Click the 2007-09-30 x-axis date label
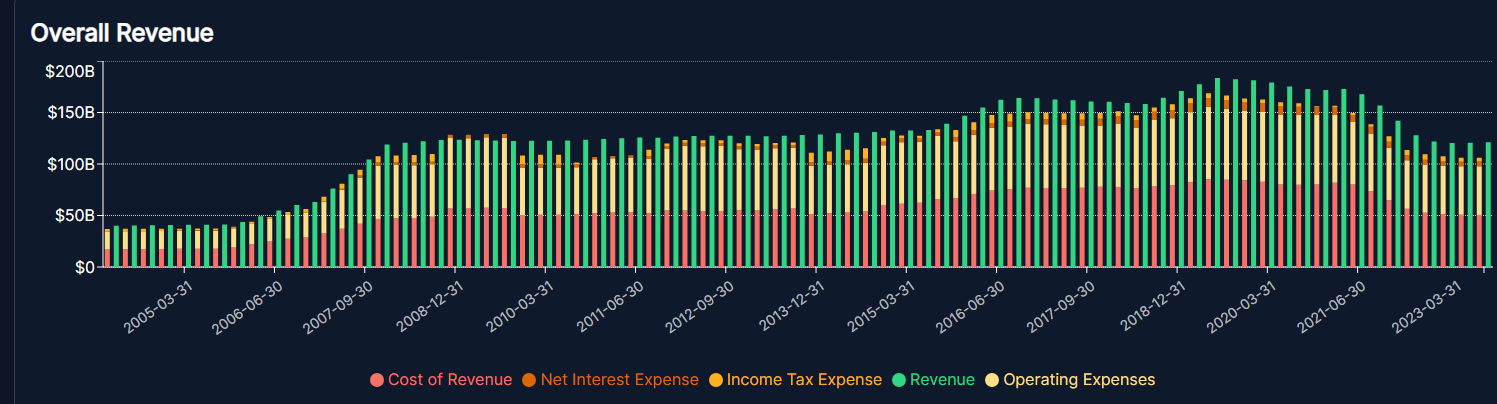Viewport: 1497px width, 404px height. click(340, 308)
